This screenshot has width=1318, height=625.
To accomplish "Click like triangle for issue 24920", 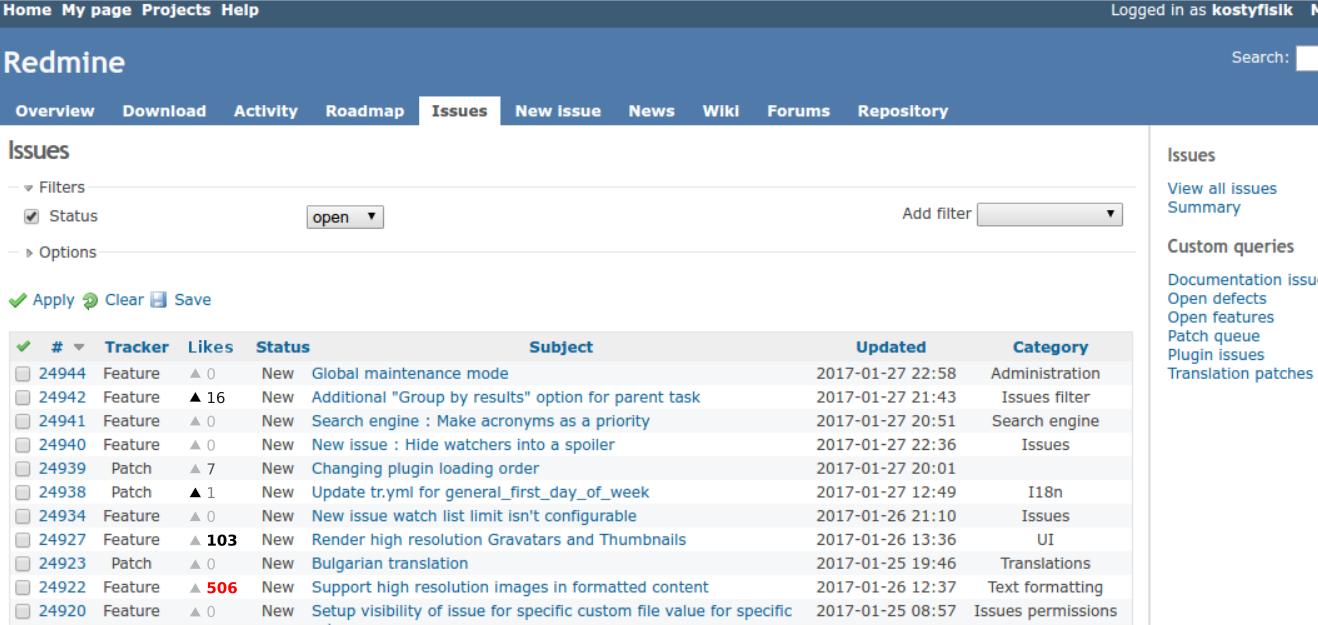I will point(195,612).
